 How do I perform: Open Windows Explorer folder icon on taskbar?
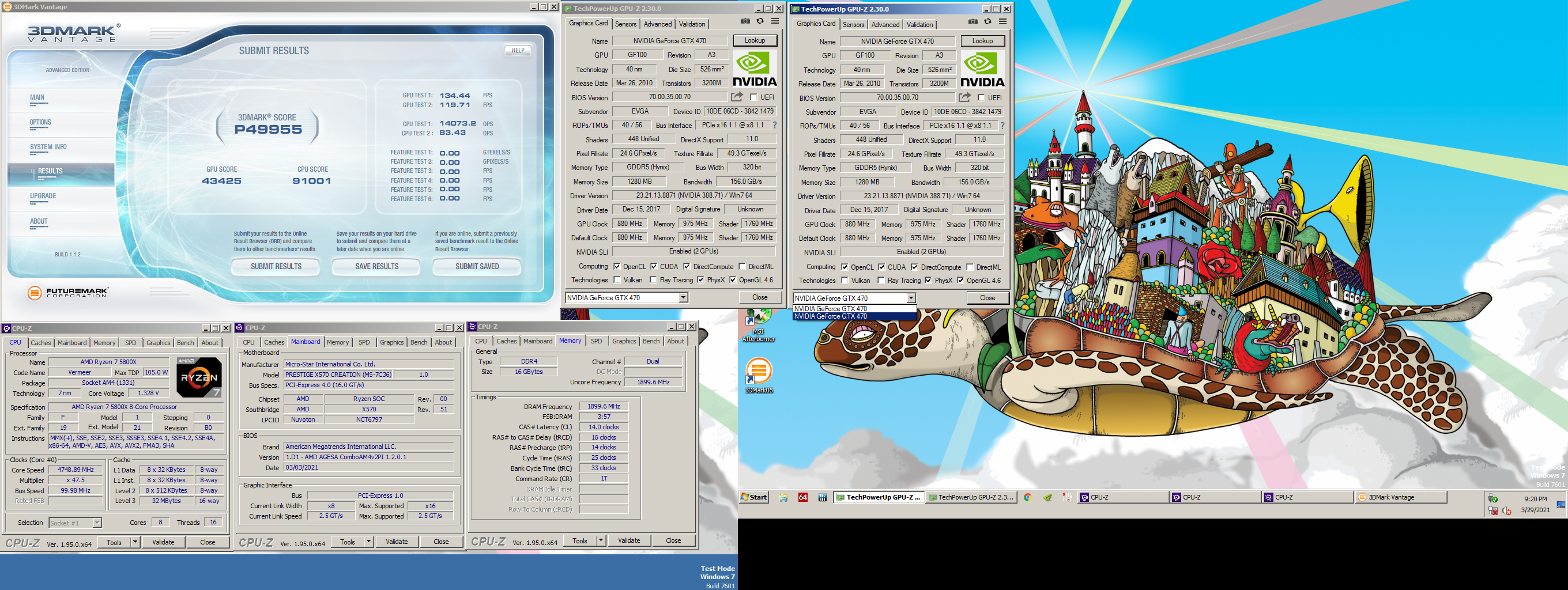[783, 497]
